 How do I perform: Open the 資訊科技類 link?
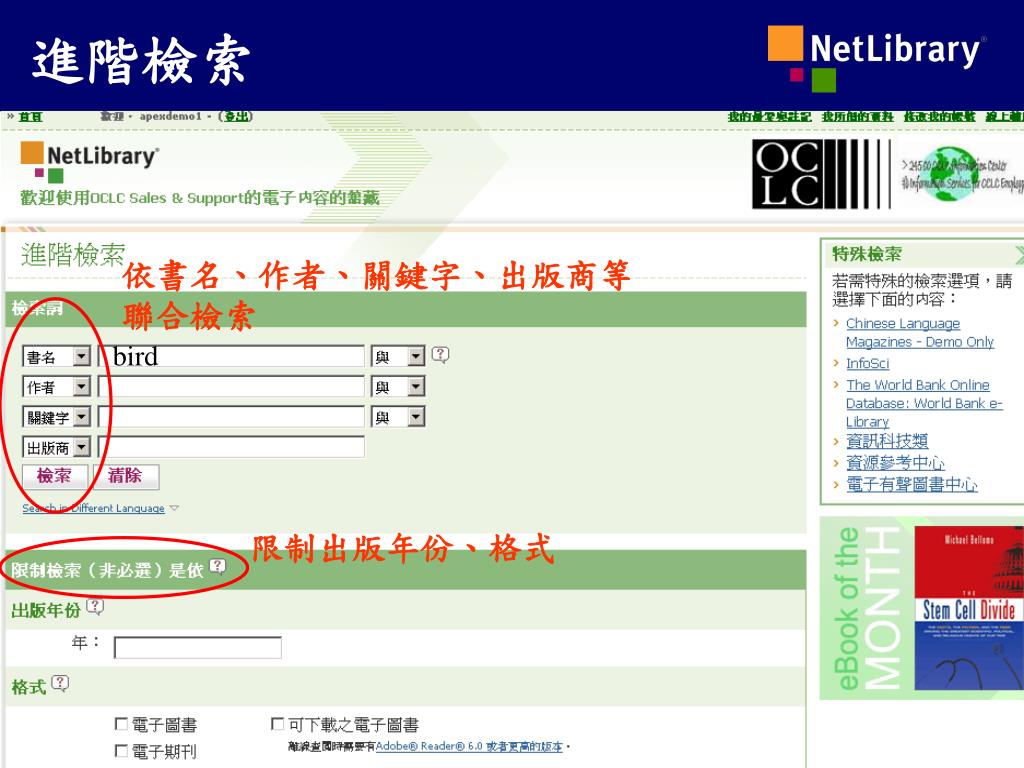(887, 441)
